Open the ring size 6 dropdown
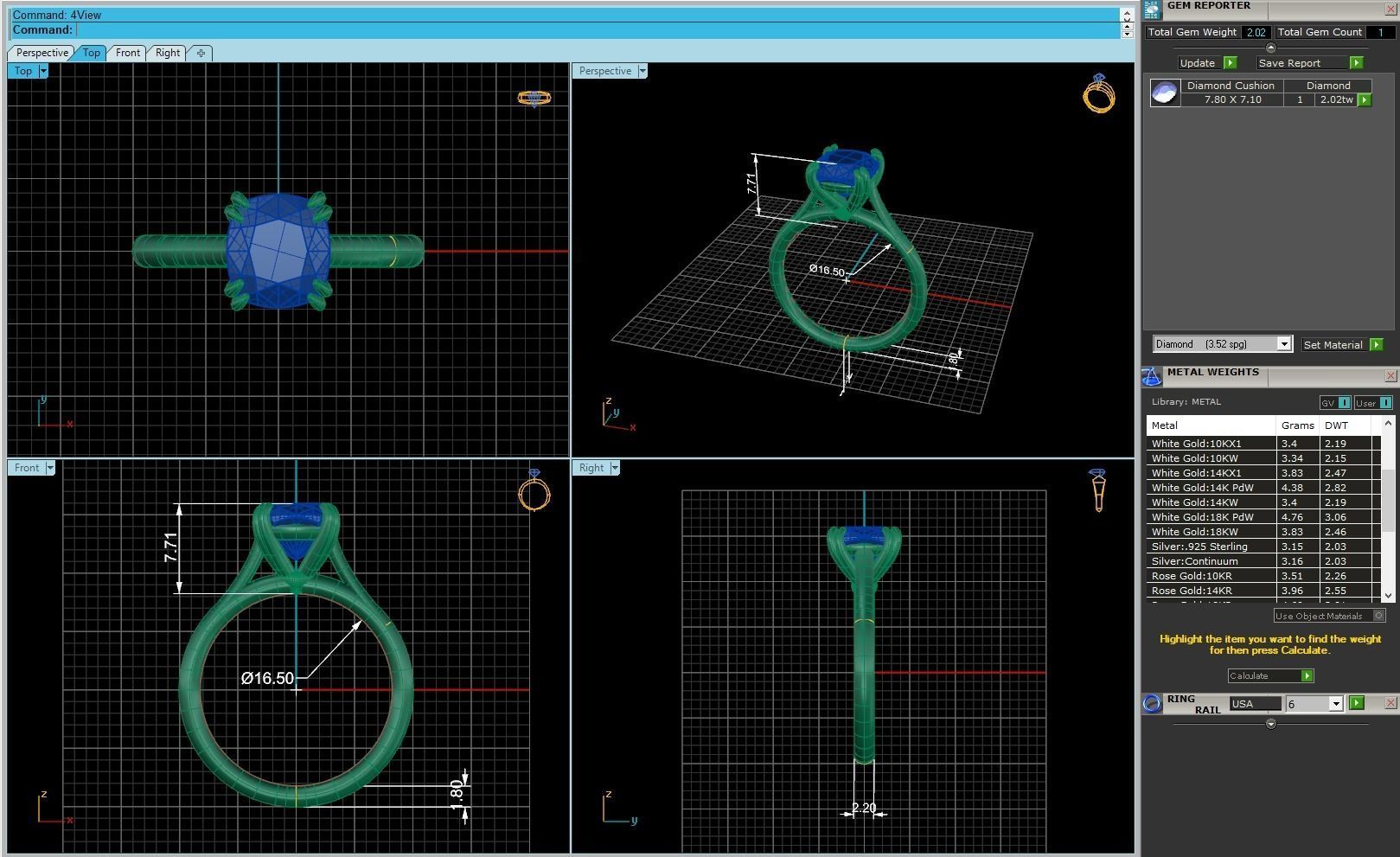This screenshot has height=857, width=1400. 1335,704
